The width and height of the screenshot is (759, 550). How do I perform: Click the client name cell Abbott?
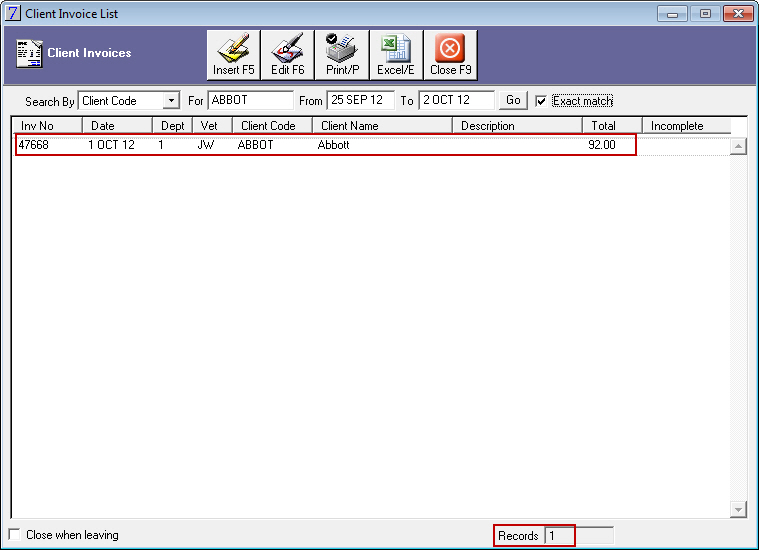point(333,145)
